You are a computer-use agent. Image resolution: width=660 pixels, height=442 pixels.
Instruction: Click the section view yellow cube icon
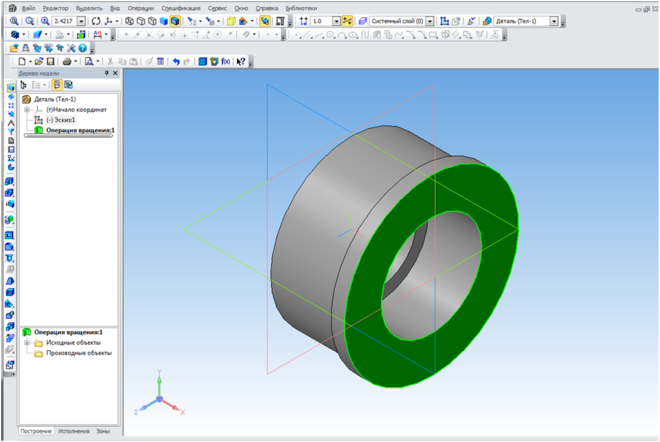[x=231, y=21]
